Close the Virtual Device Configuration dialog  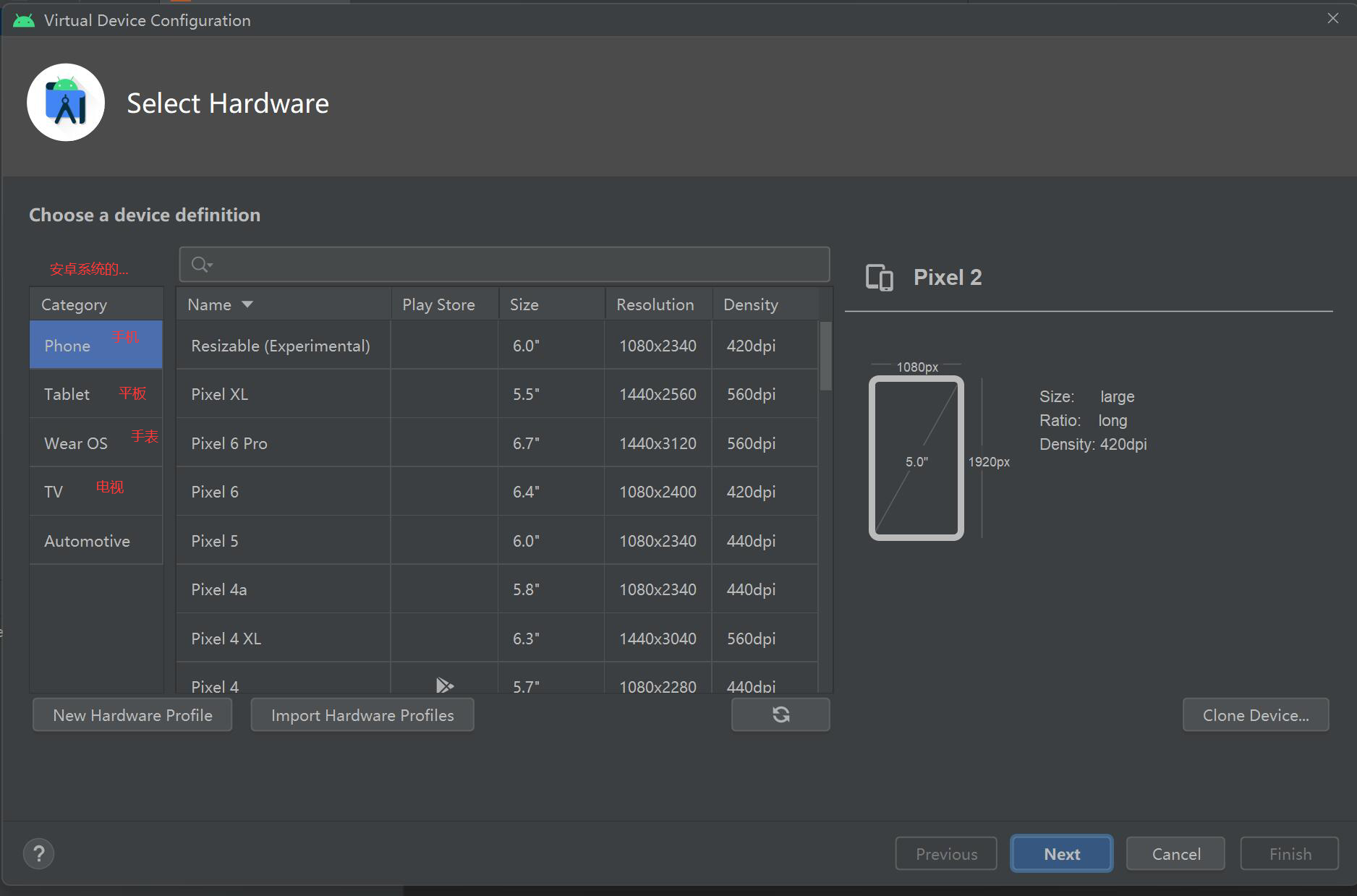1333,18
